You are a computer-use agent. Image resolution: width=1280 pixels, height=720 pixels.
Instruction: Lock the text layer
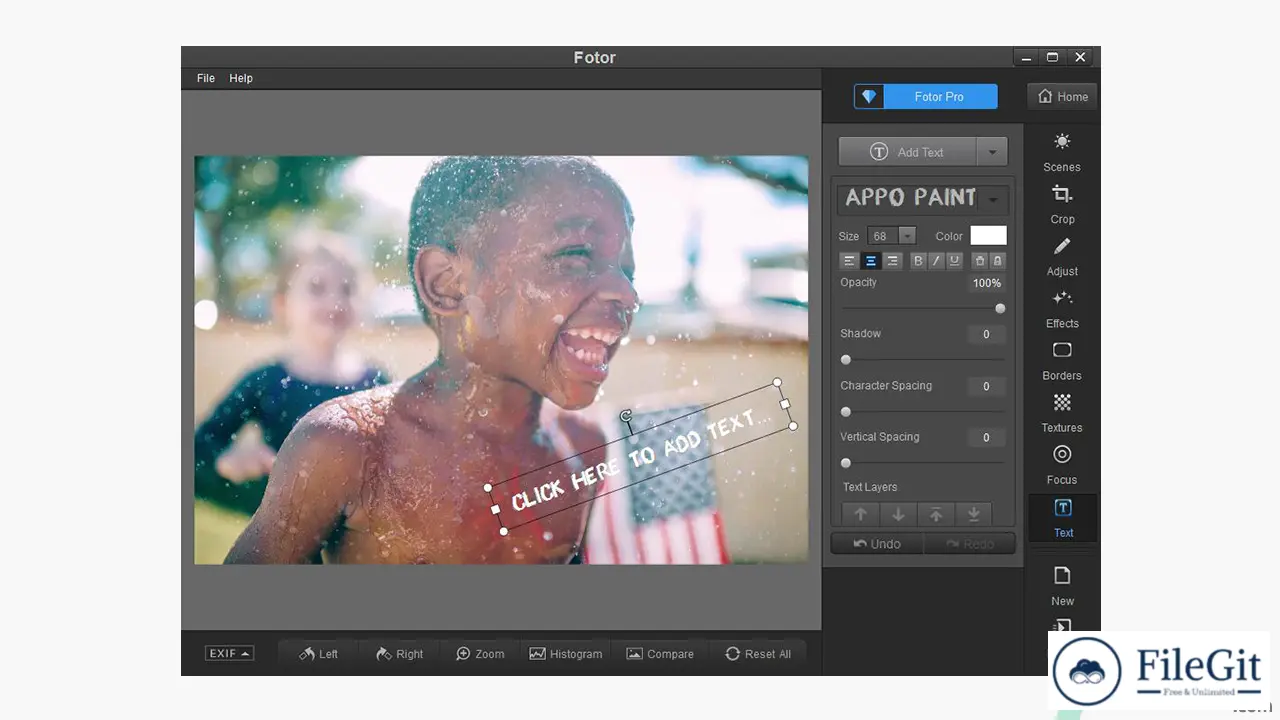pos(997,261)
